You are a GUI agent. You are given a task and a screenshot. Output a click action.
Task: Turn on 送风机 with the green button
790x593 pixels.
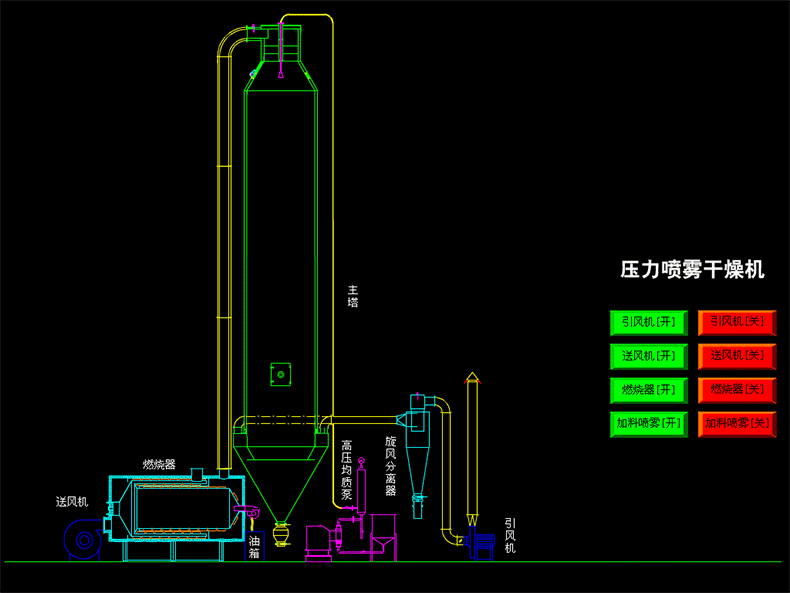pos(649,355)
